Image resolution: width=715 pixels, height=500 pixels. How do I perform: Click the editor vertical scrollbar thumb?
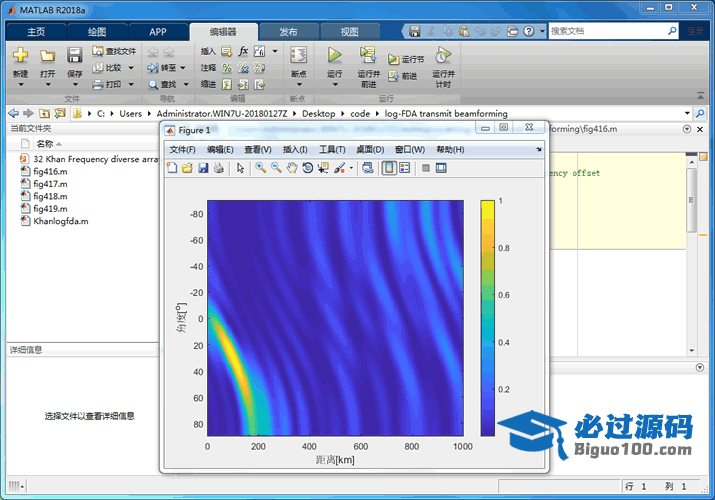(691, 200)
